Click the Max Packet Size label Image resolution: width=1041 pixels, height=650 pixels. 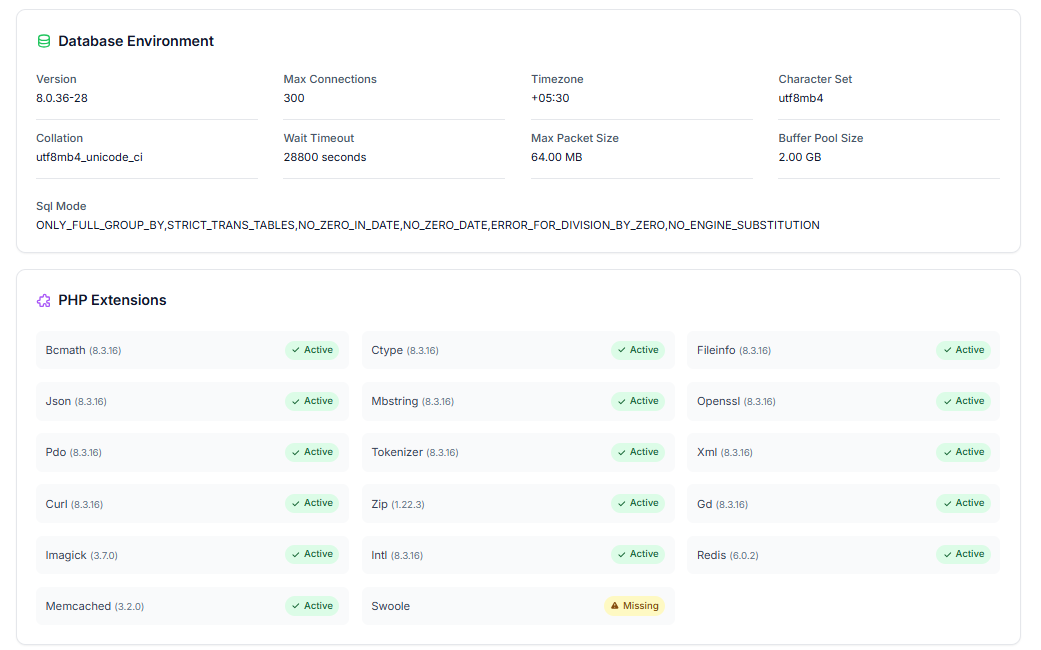pos(575,138)
